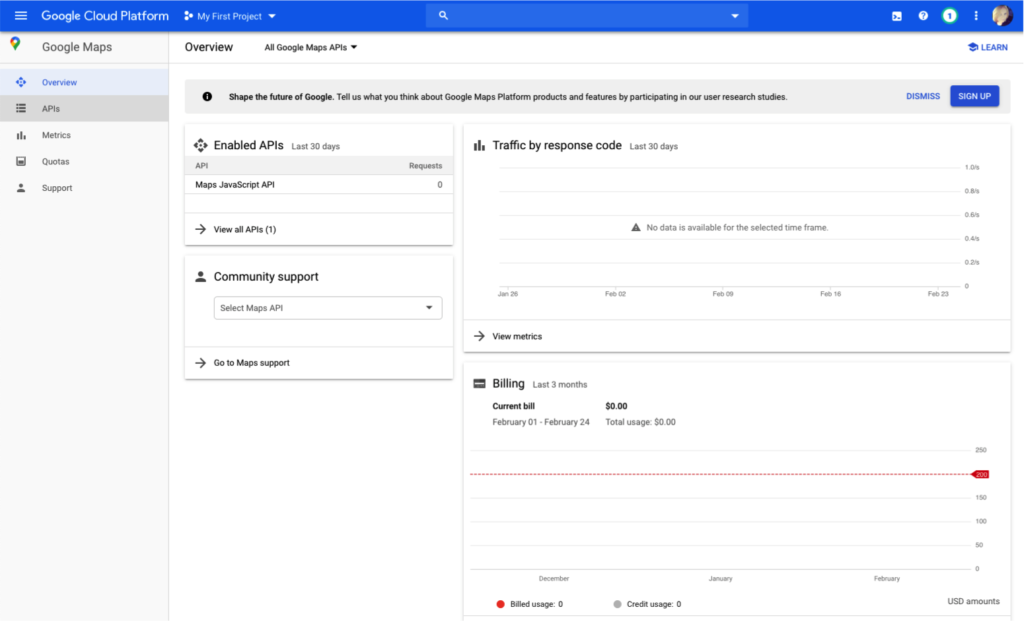Screen dimensions: 1024x622
Task: Select the Maps JavaScript API row
Action: point(319,185)
